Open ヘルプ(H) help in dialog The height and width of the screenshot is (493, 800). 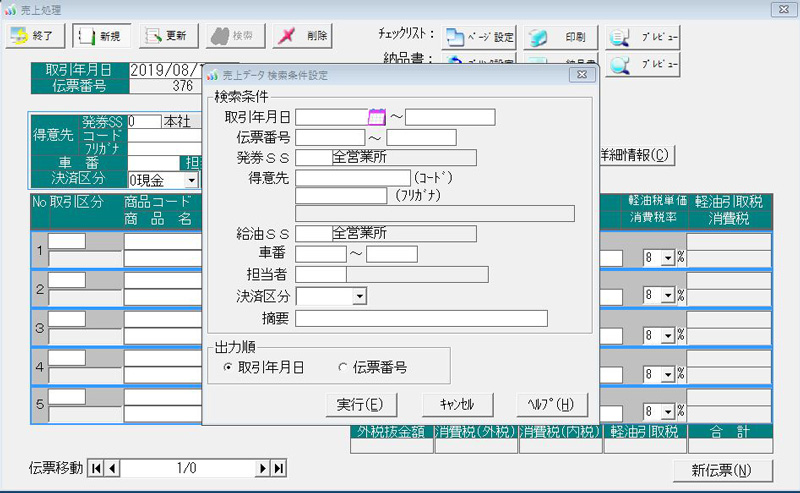(x=550, y=405)
